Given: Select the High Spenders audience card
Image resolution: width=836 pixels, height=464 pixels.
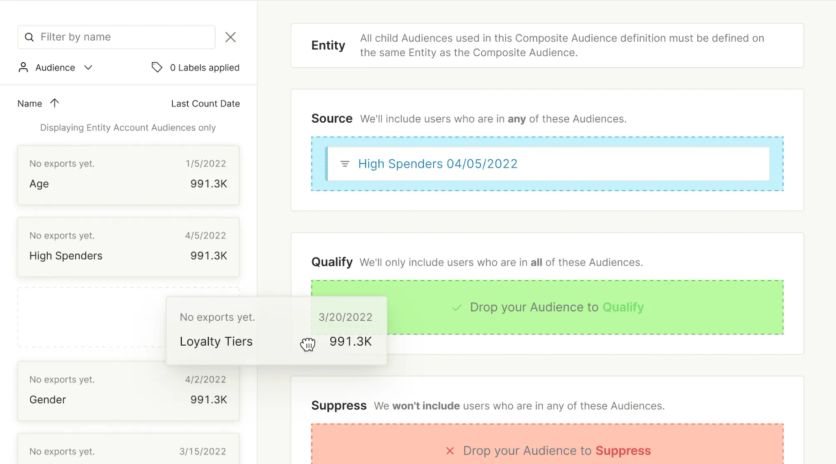Looking at the screenshot, I should click(x=128, y=246).
